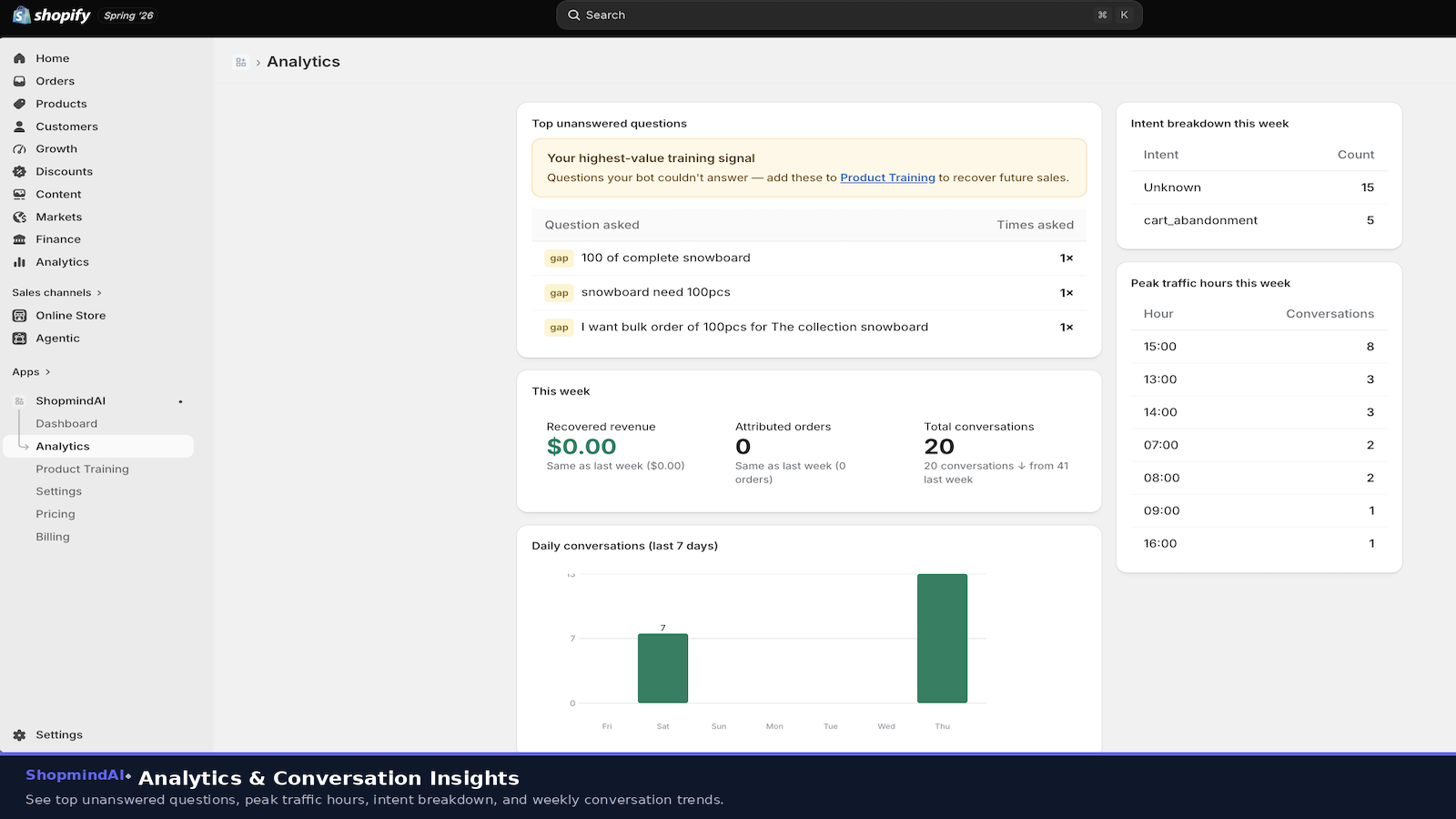The image size is (1456, 819).
Task: Go to ShopmindAI Dashboard
Action: pyautogui.click(x=66, y=424)
